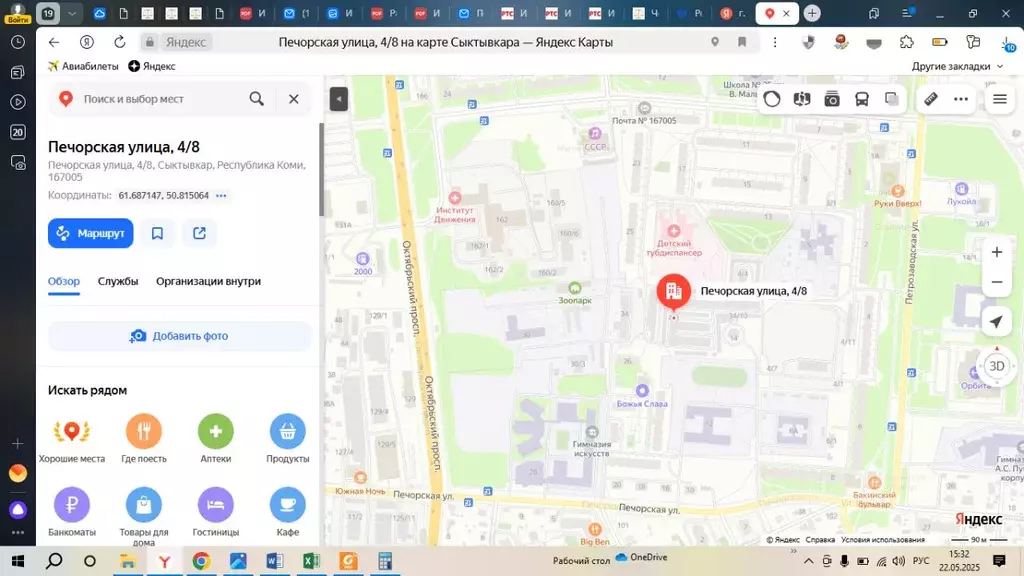This screenshot has height=576, width=1024.
Task: Expand Другие закладки bookmarks folder
Action: (x=957, y=66)
